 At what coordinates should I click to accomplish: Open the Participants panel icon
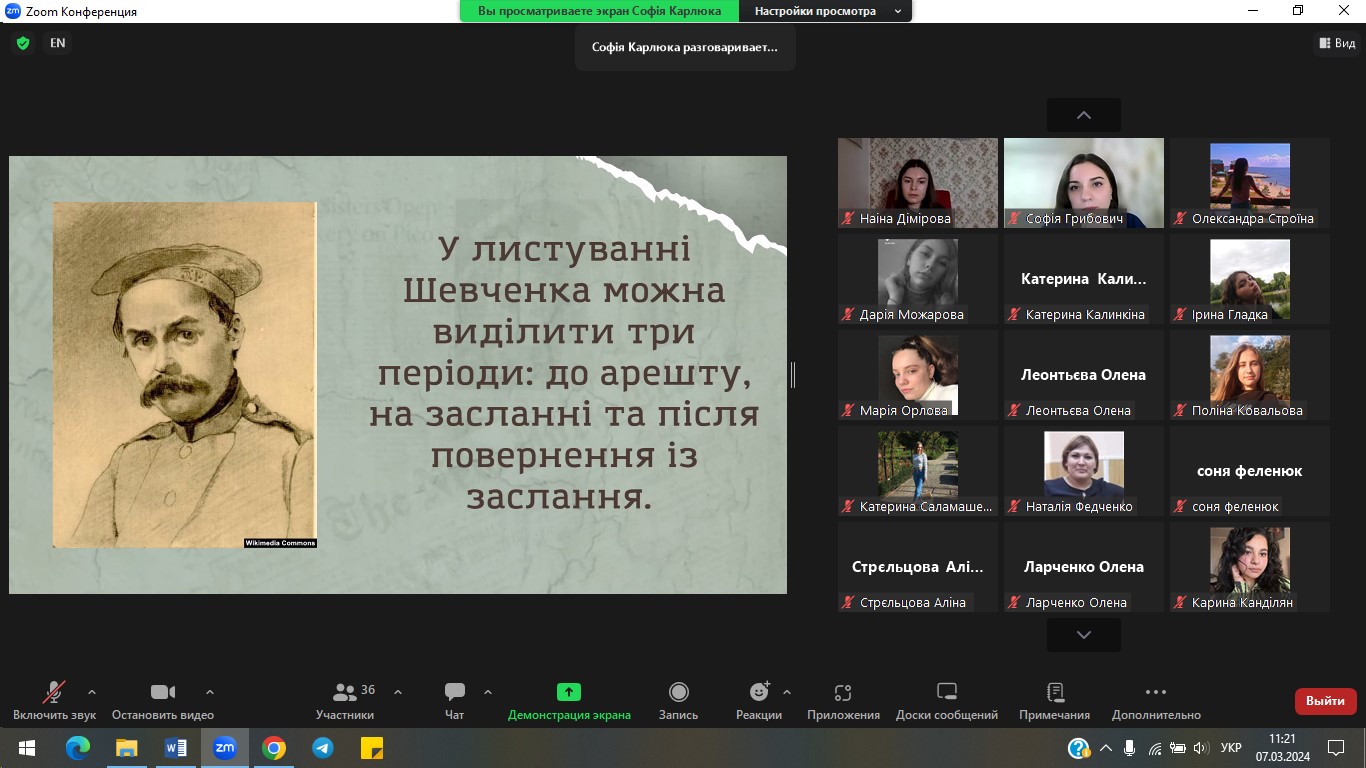click(345, 693)
